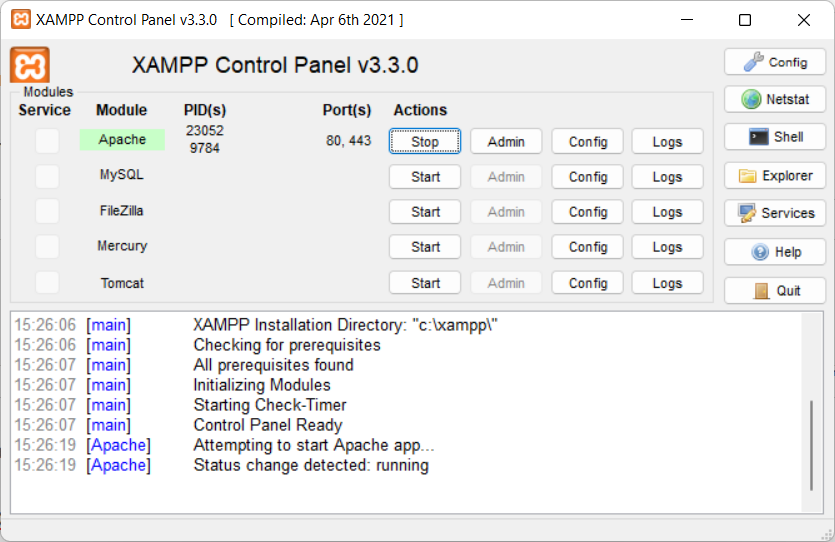Click Apache ports value 80, 443
The image size is (835, 542).
pos(348,141)
